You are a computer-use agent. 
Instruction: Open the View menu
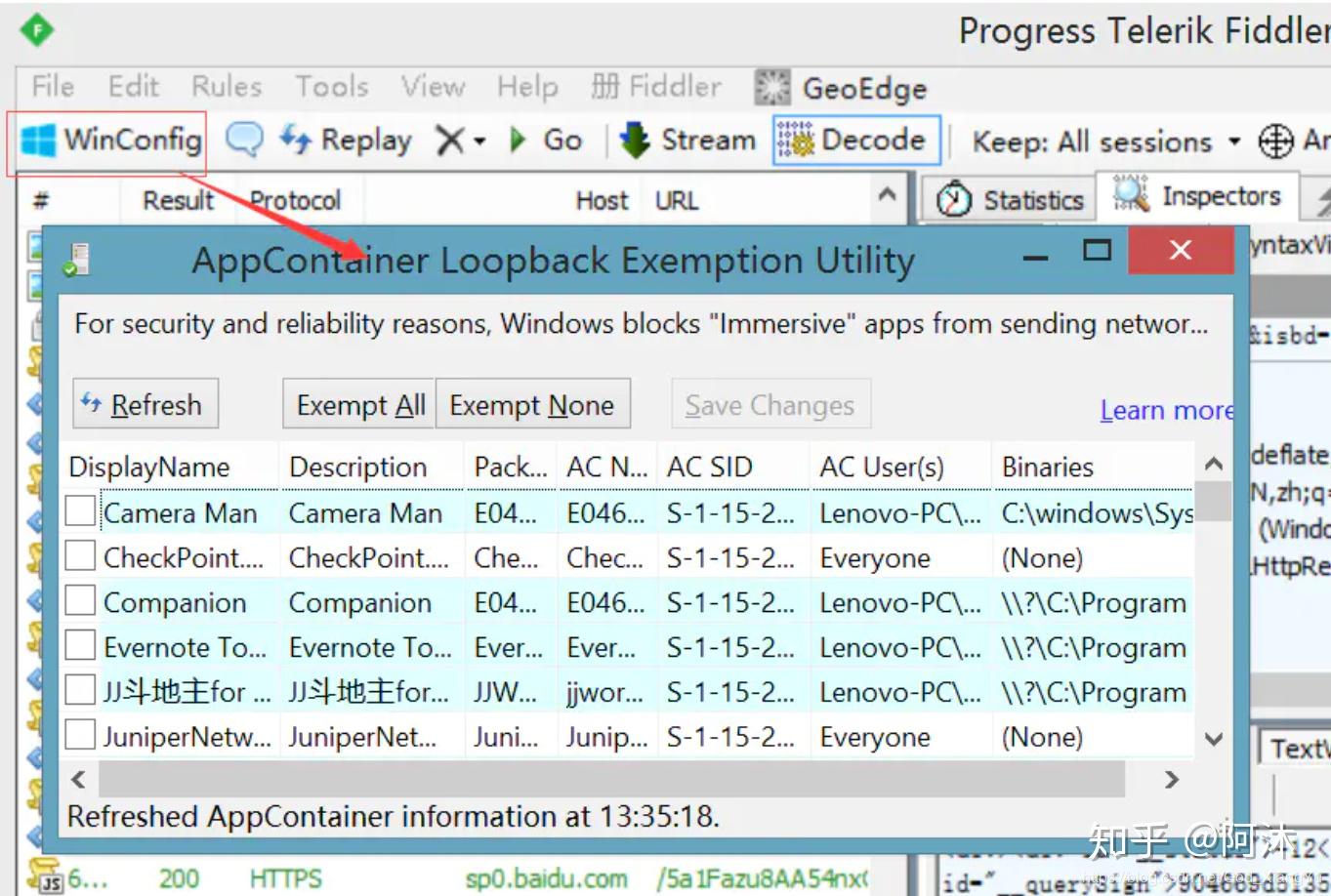(x=433, y=87)
